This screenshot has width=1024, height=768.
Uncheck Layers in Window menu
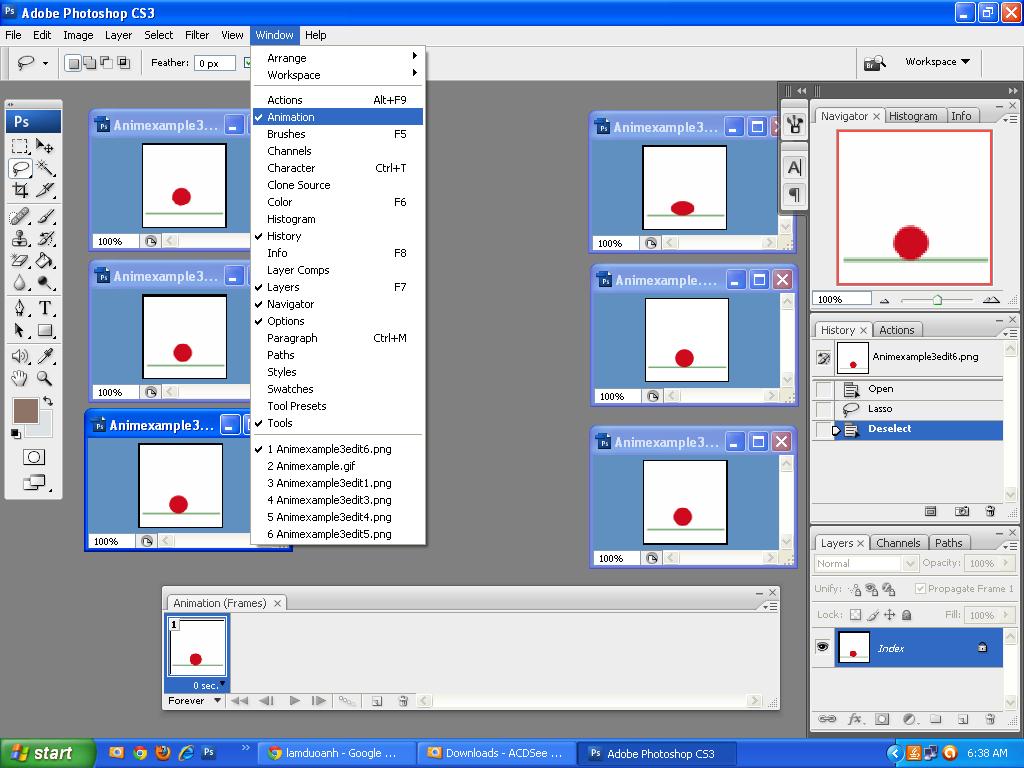pyautogui.click(x=338, y=287)
